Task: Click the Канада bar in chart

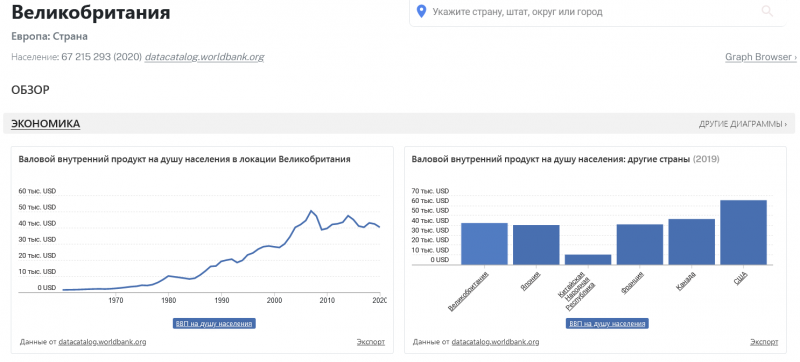Action: click(691, 242)
